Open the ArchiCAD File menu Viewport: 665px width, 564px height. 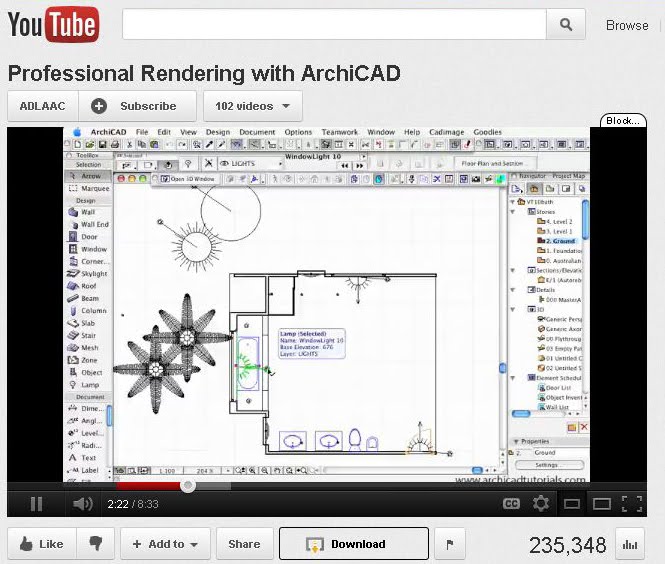[142, 132]
